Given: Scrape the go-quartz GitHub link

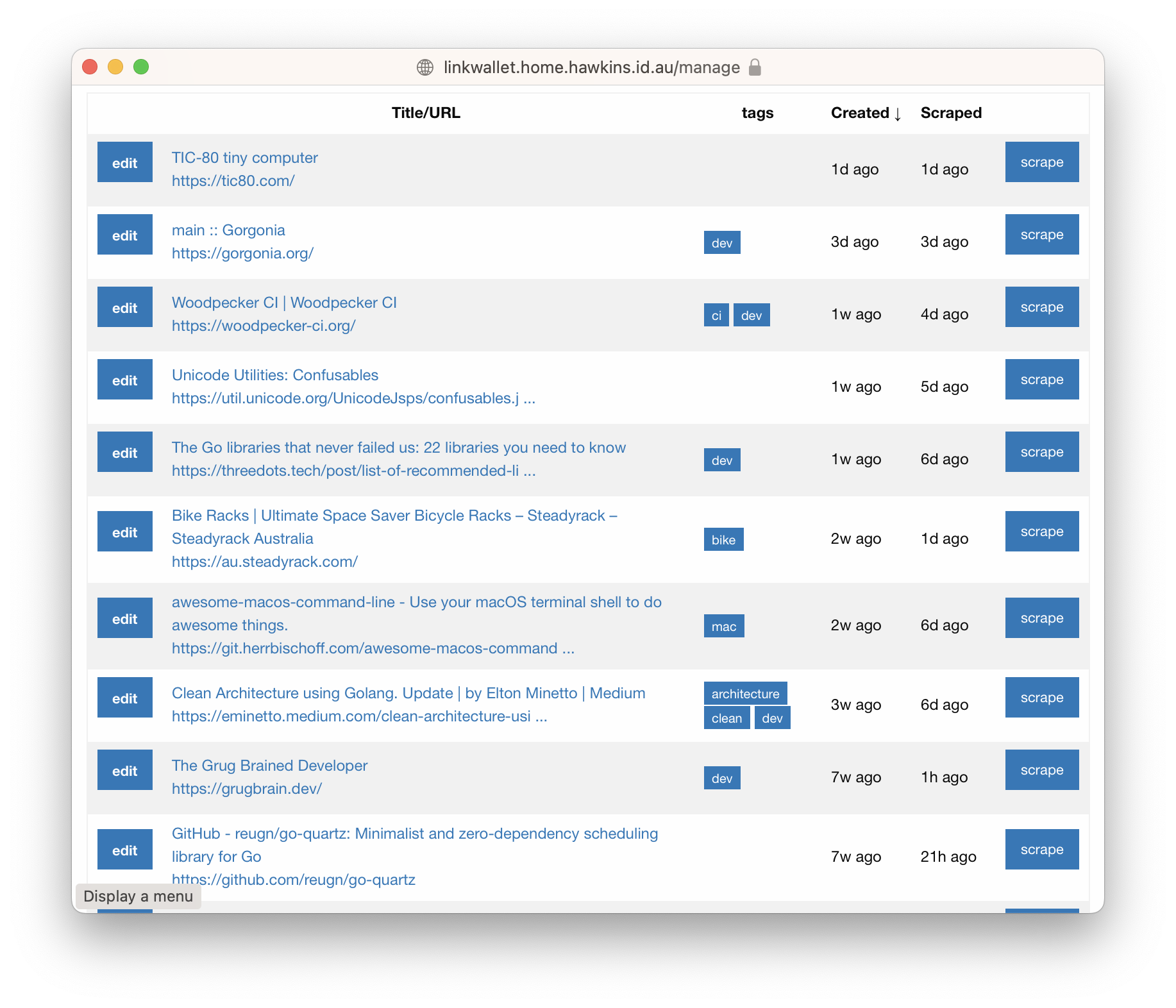Looking at the screenshot, I should point(1041,850).
